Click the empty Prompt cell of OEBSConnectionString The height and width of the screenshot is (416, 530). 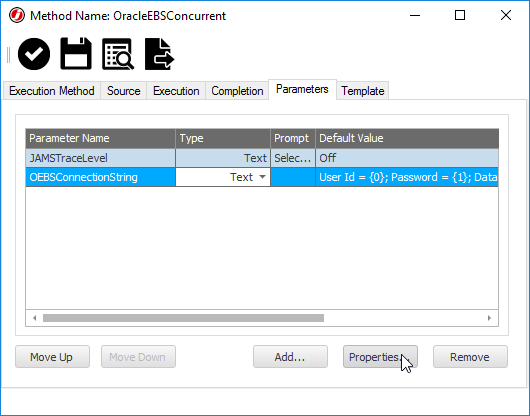coord(293,177)
